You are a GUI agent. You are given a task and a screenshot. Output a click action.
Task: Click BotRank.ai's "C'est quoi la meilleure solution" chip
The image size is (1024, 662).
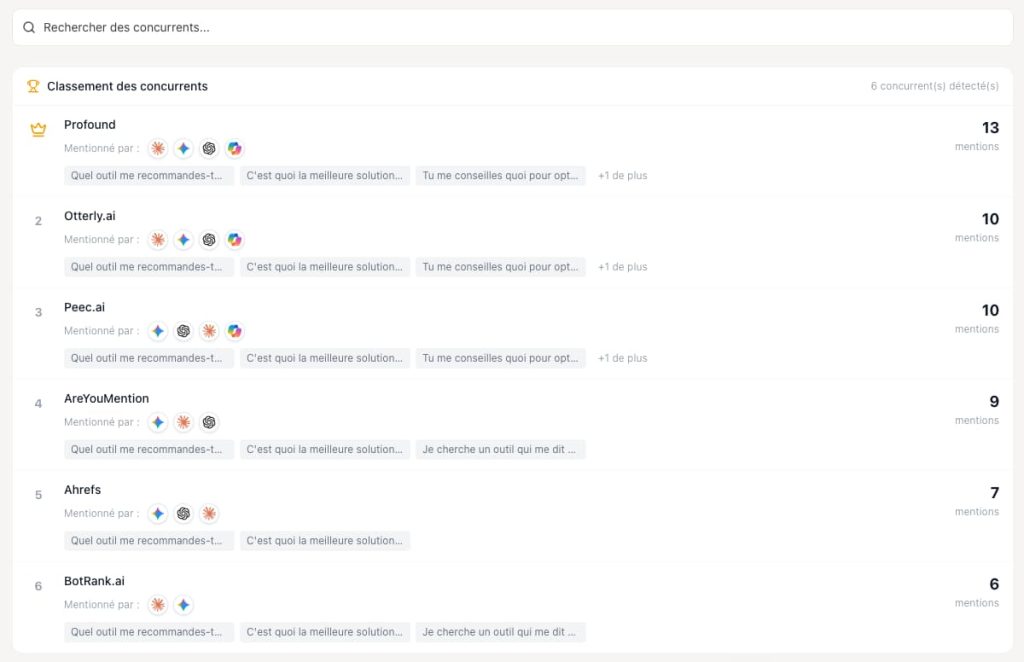(325, 633)
